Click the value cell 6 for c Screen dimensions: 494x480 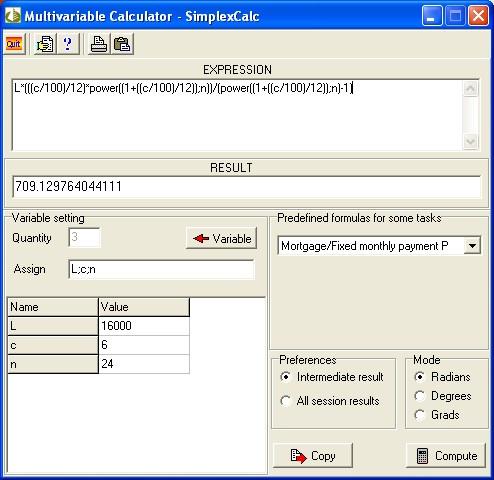(x=144, y=345)
